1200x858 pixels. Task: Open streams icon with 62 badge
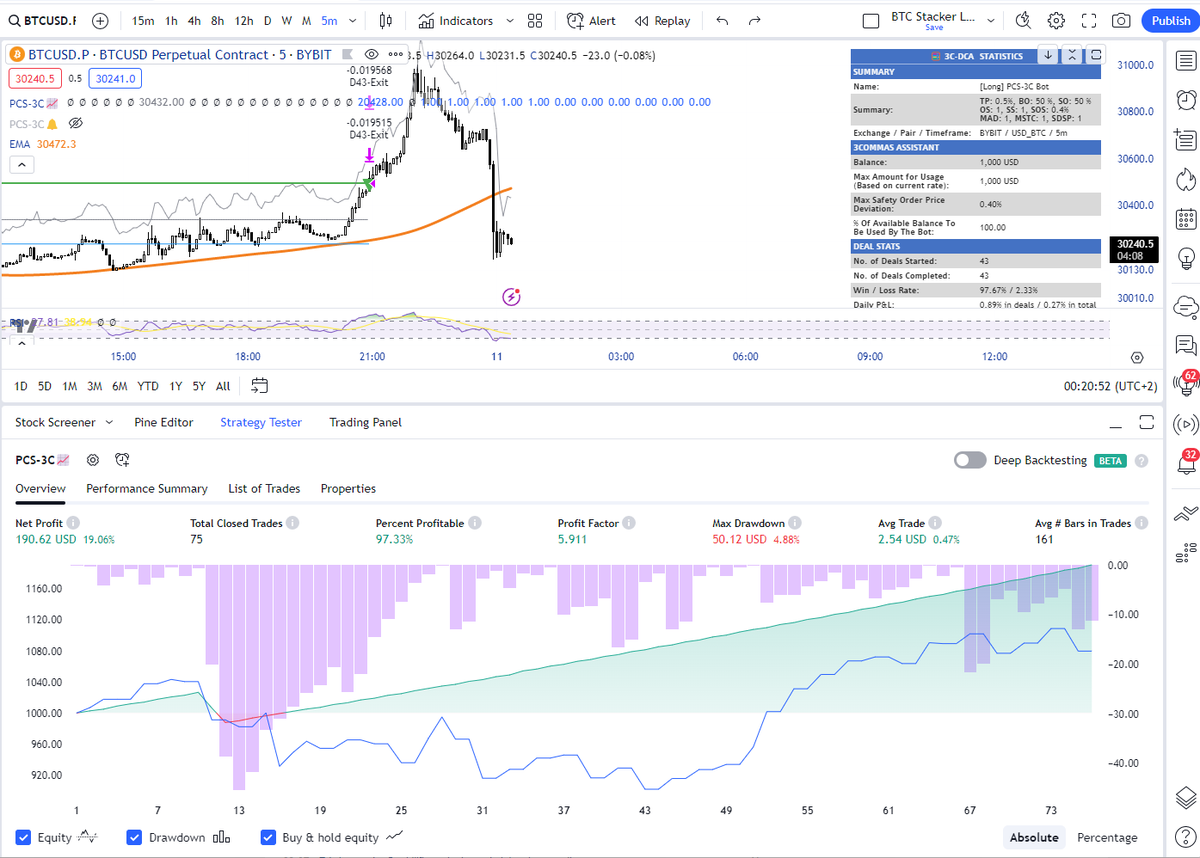click(1186, 384)
